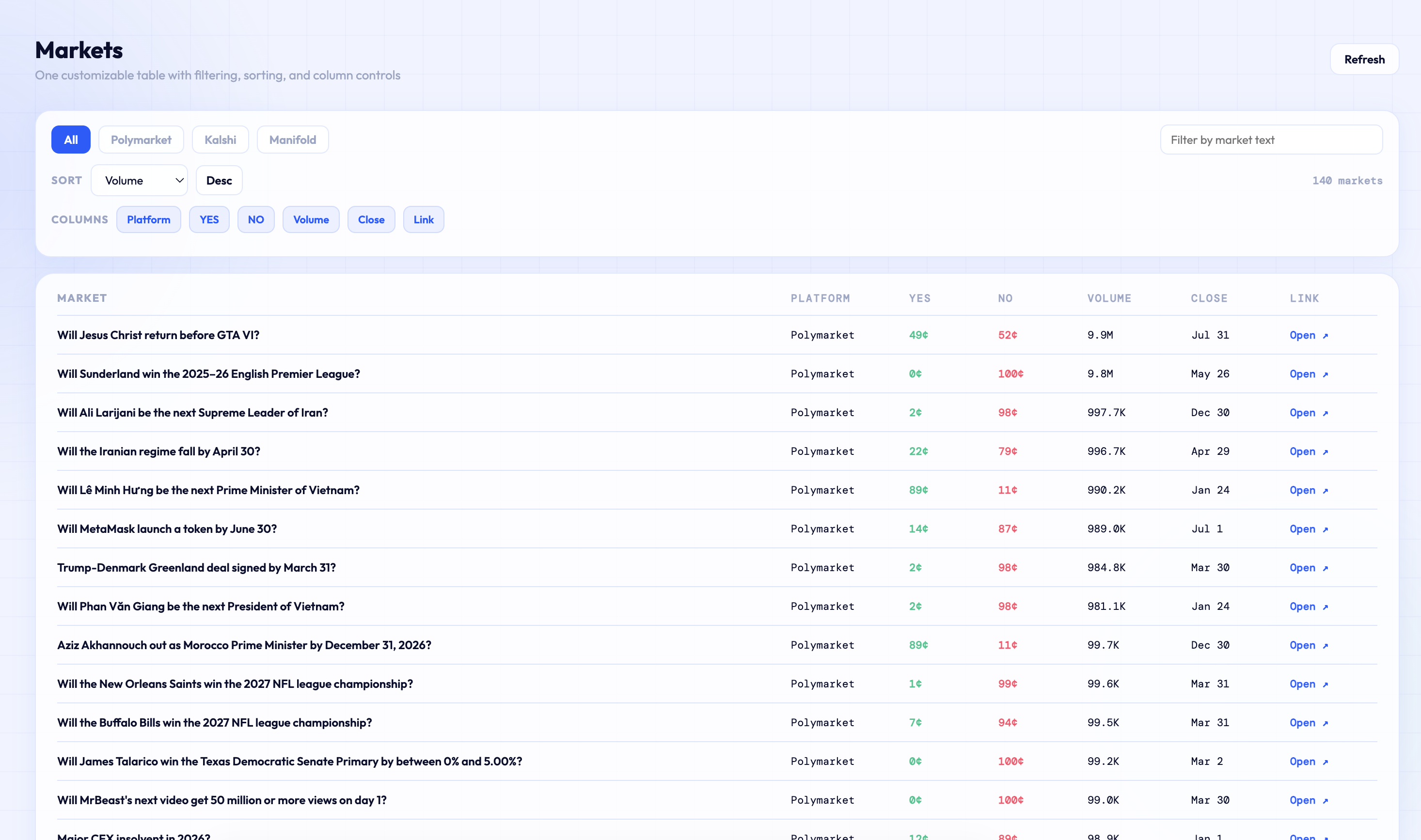
Task: Select the Kalshi platform tab
Action: click(220, 140)
